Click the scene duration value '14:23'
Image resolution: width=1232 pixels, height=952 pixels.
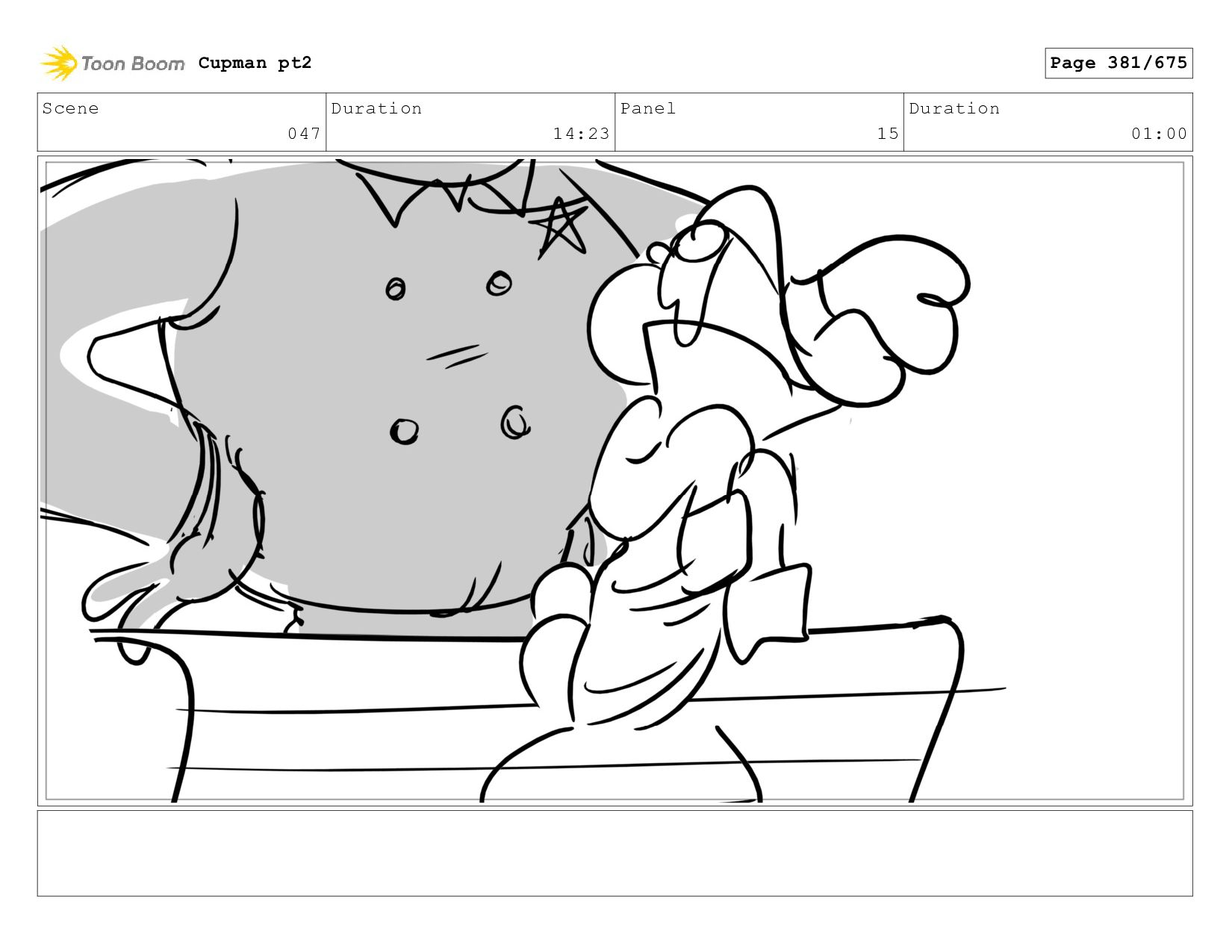pos(581,134)
